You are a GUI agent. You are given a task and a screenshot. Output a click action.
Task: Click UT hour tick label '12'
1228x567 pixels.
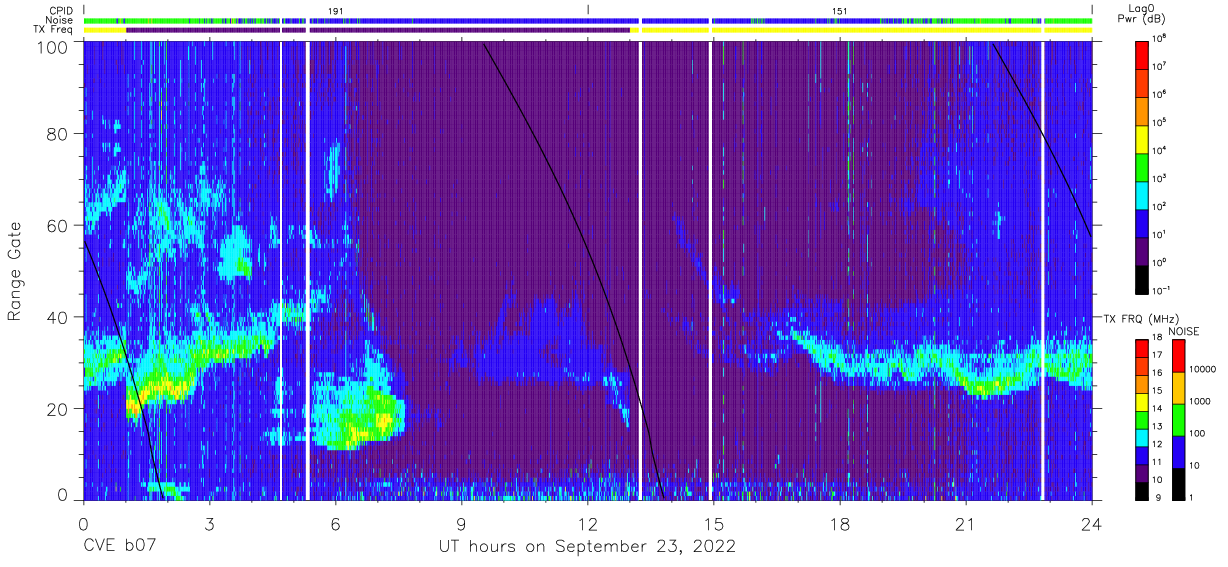pos(587,523)
